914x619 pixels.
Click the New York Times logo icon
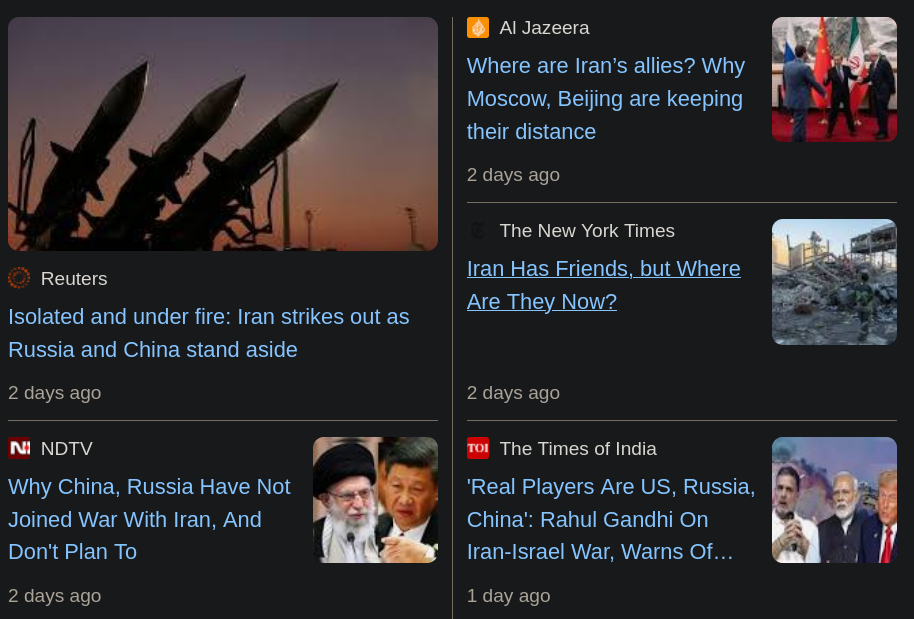478,230
